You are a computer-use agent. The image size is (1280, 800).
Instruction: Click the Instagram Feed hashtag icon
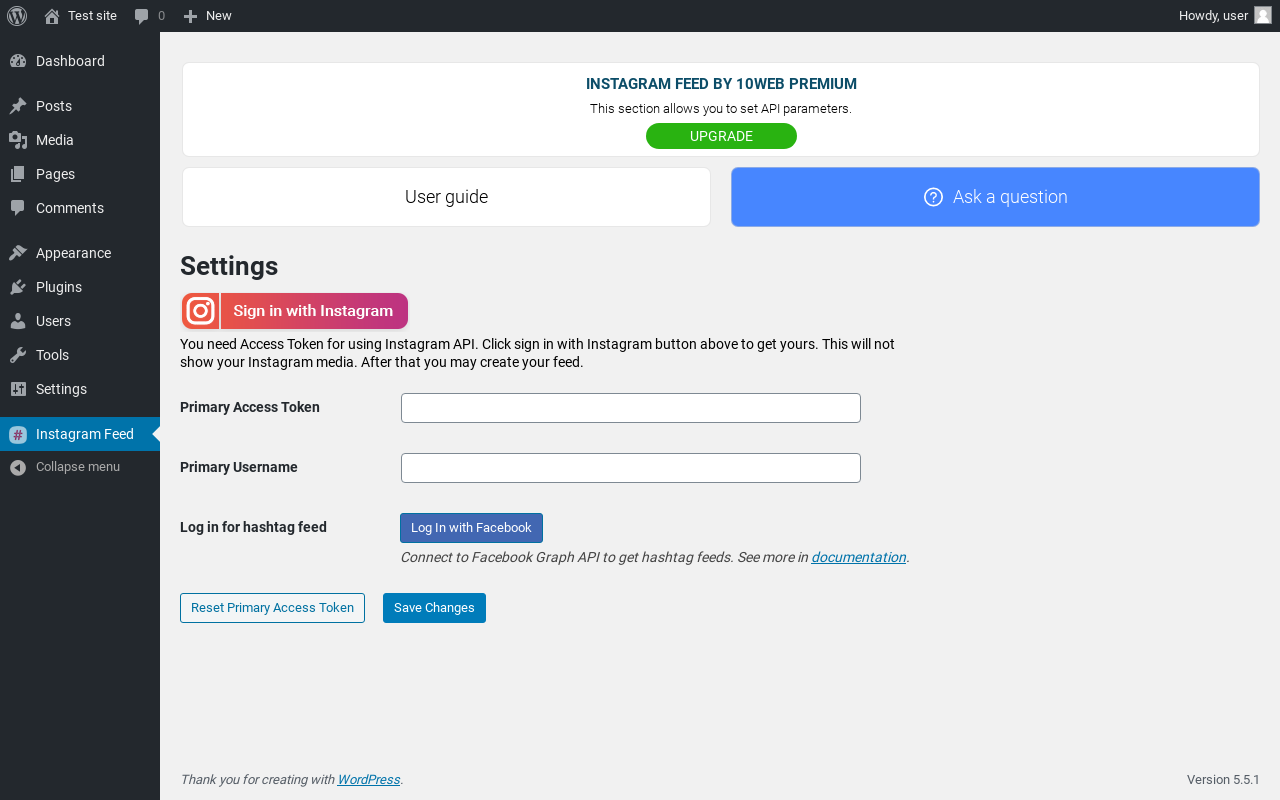[18, 434]
